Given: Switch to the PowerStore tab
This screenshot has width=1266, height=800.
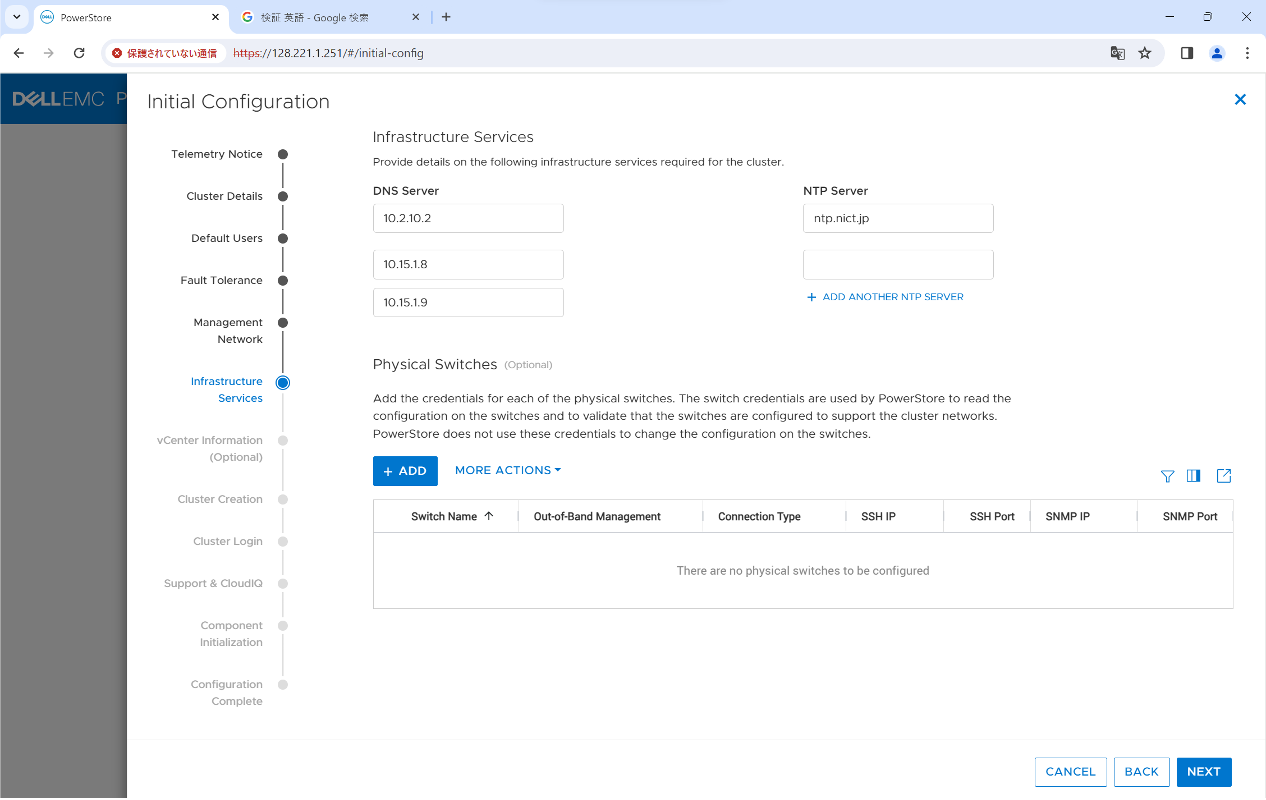Looking at the screenshot, I should click(x=130, y=17).
